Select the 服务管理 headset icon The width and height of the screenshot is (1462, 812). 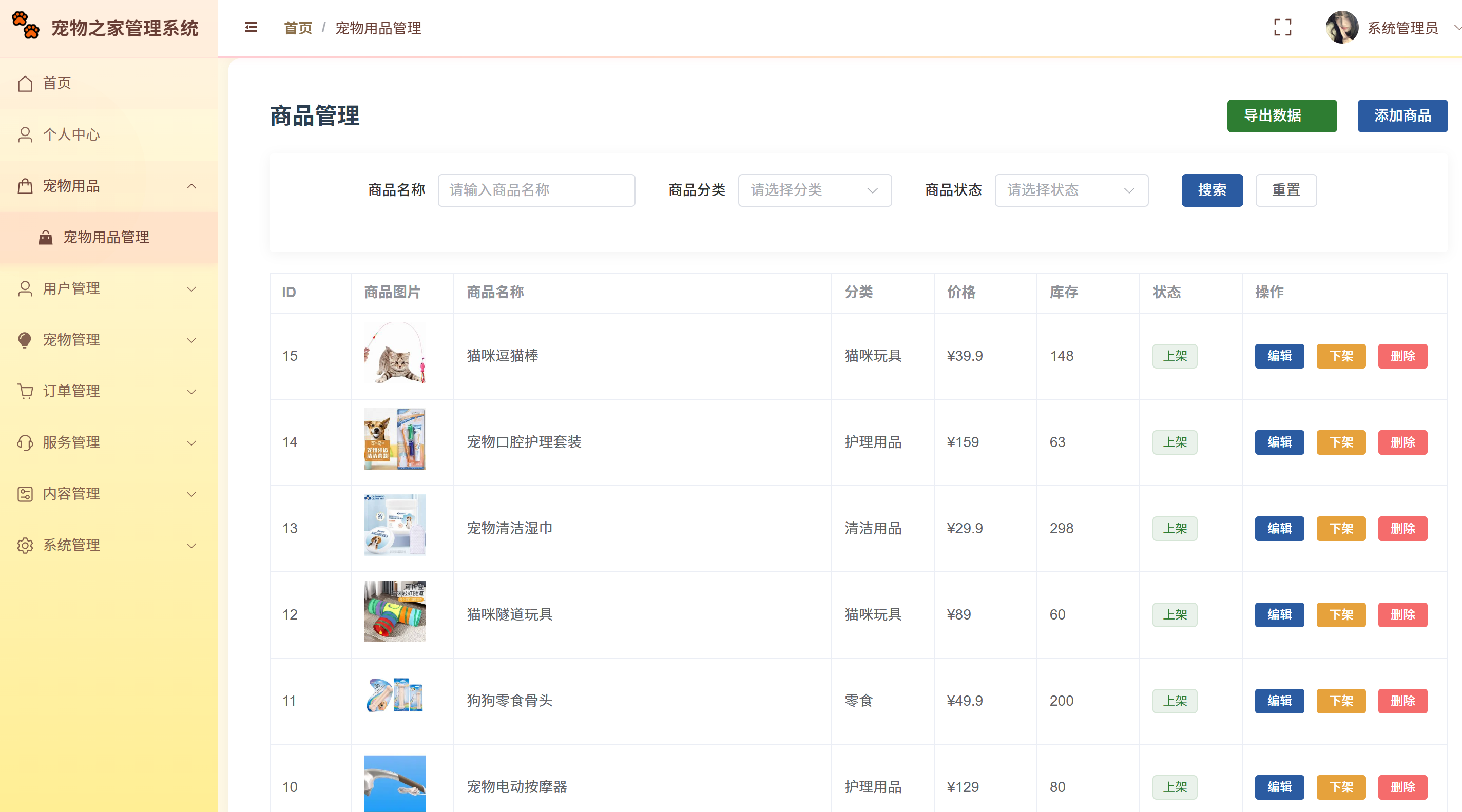(x=25, y=442)
